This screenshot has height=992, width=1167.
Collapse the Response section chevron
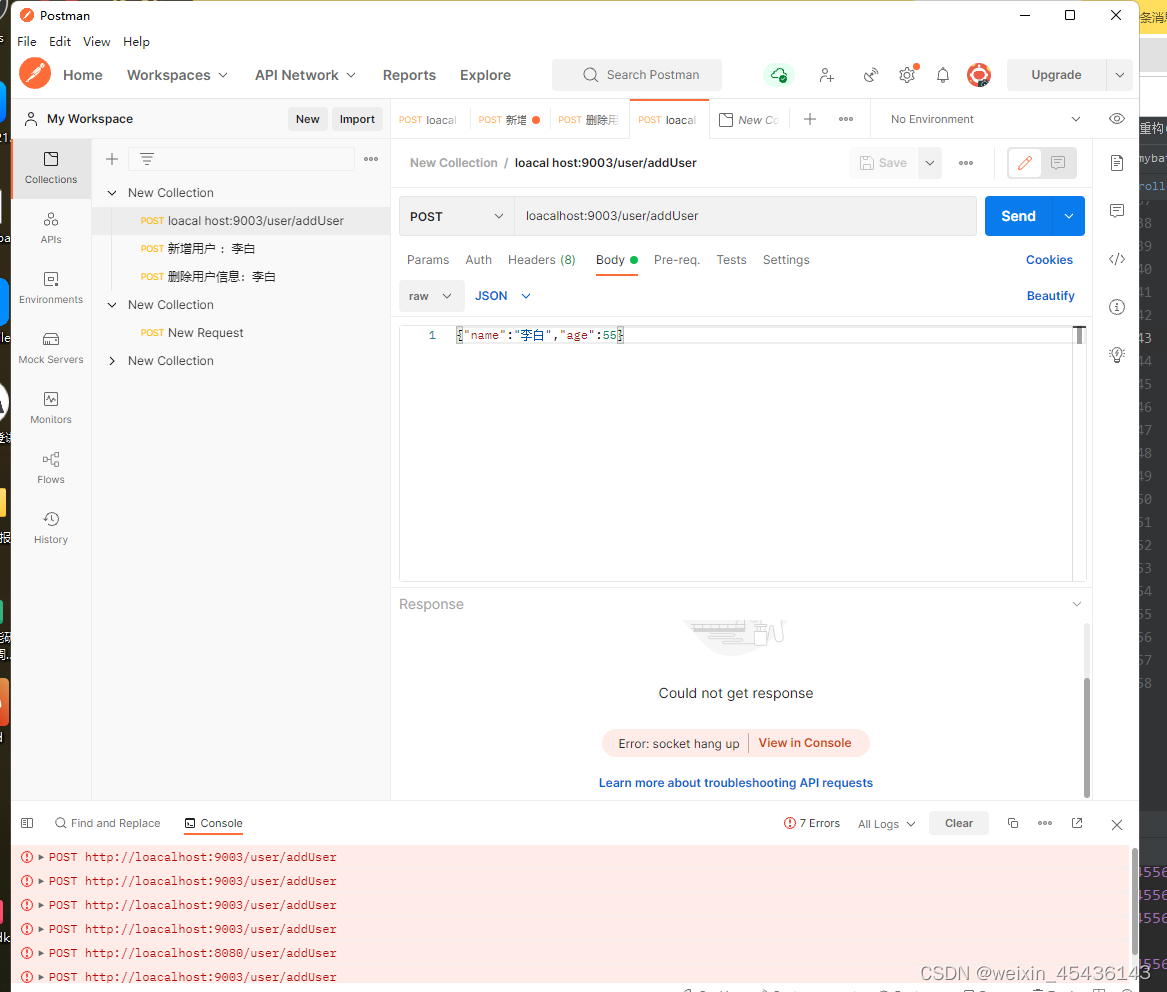[1076, 604]
